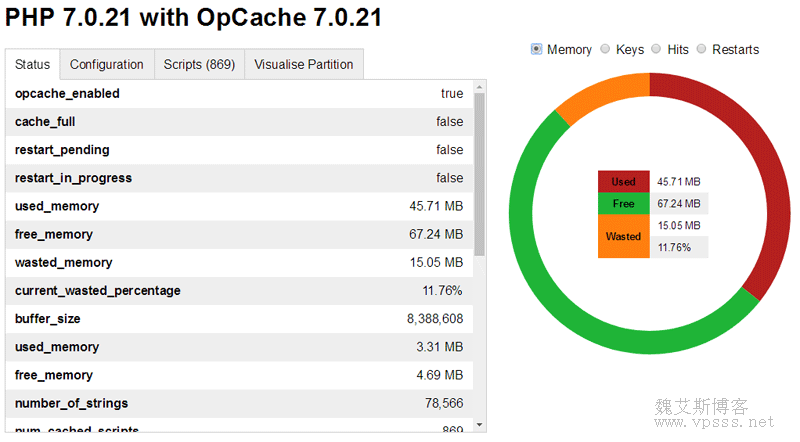Select the Memory radio button
Image resolution: width=800 pixels, height=442 pixels.
(x=537, y=49)
